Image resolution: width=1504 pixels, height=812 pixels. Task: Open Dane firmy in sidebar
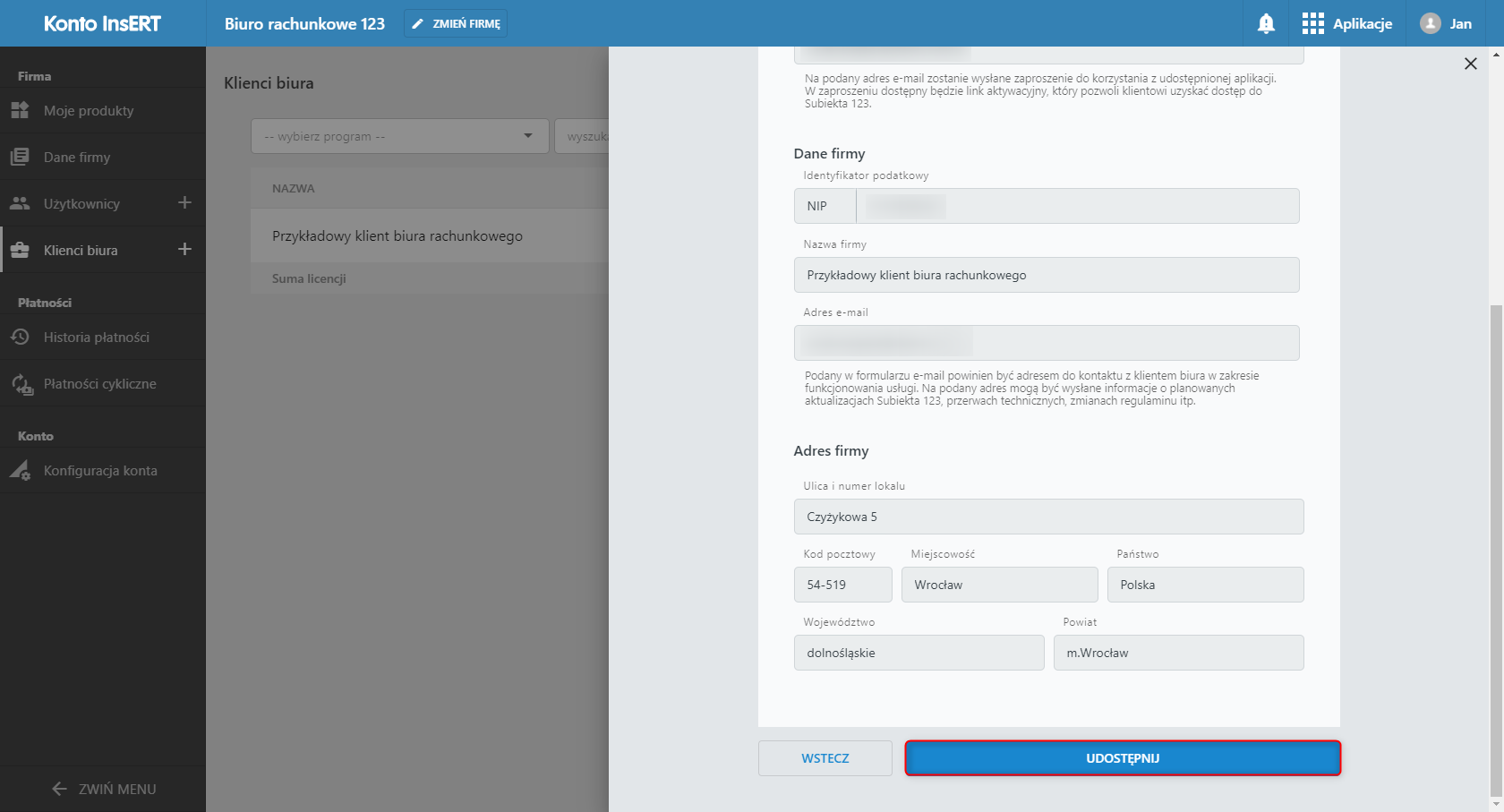coord(77,158)
